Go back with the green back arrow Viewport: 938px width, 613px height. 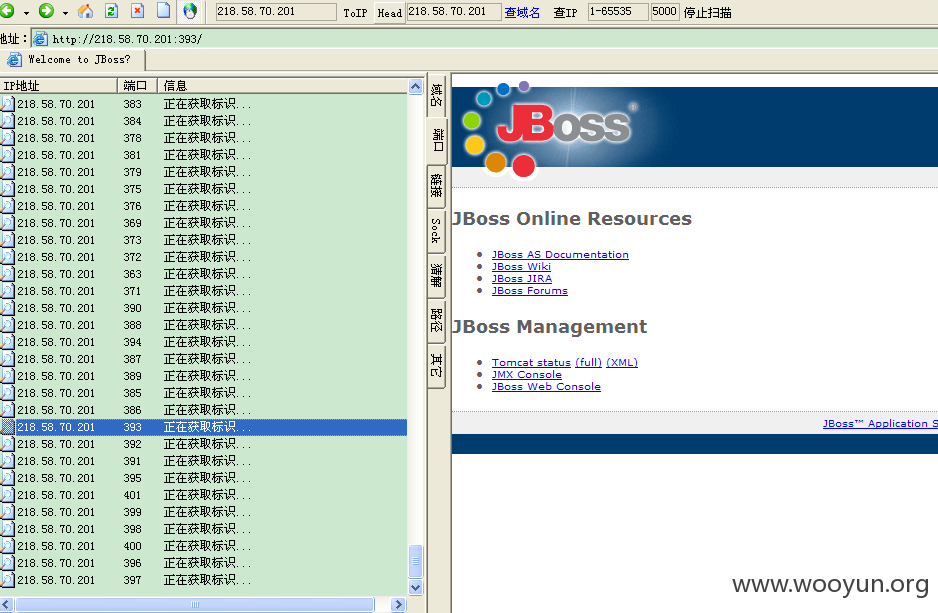point(7,11)
